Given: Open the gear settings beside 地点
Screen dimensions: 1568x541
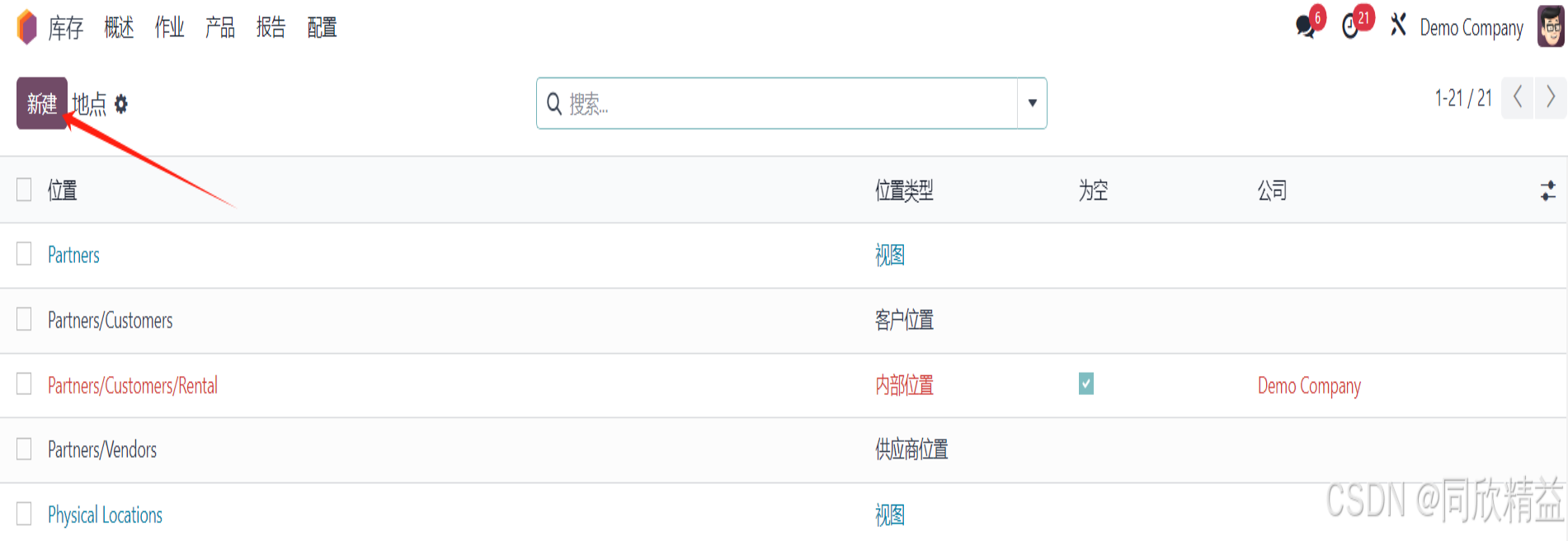Looking at the screenshot, I should coord(121,104).
